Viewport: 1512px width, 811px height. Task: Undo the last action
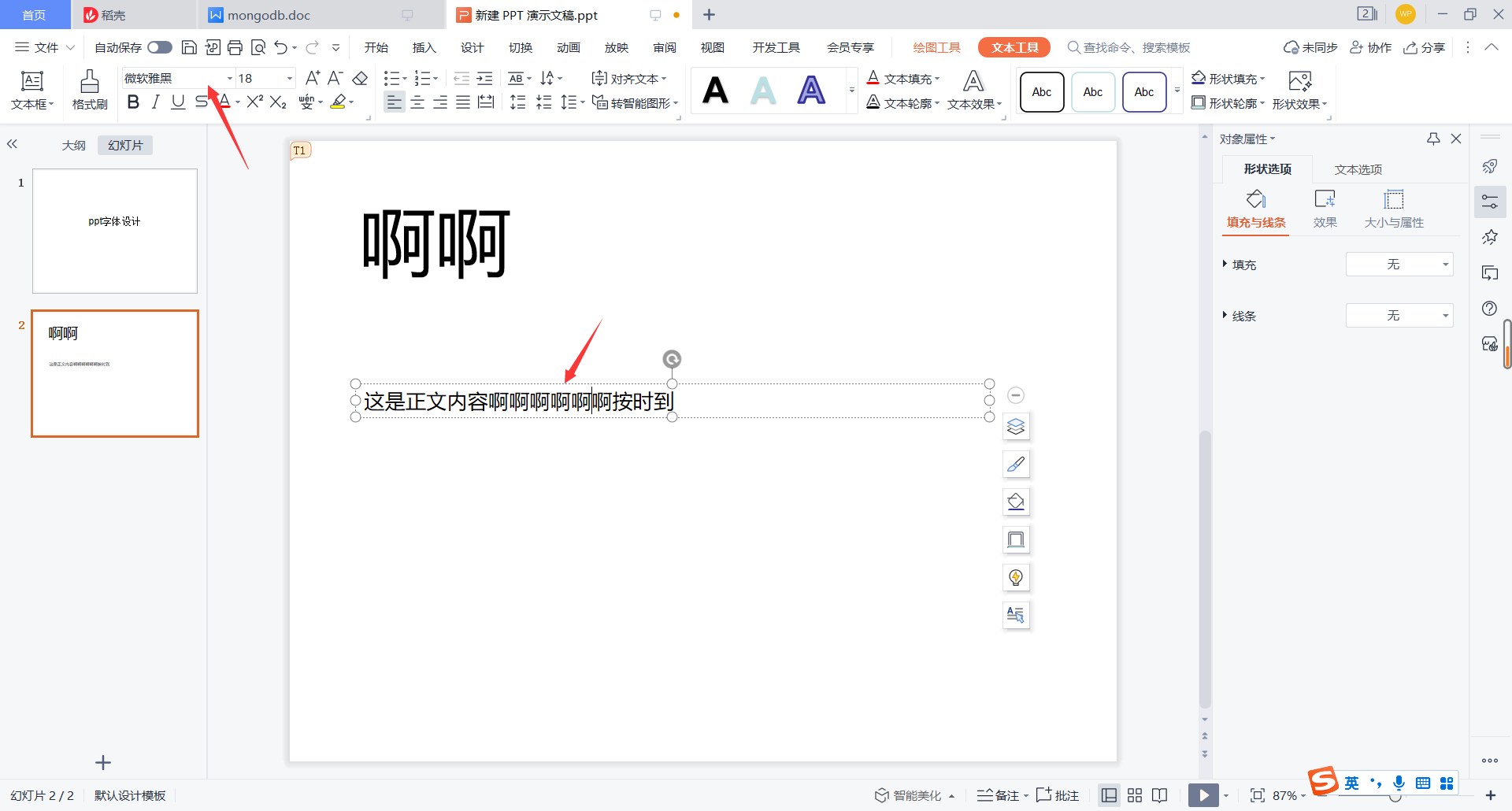coord(281,47)
